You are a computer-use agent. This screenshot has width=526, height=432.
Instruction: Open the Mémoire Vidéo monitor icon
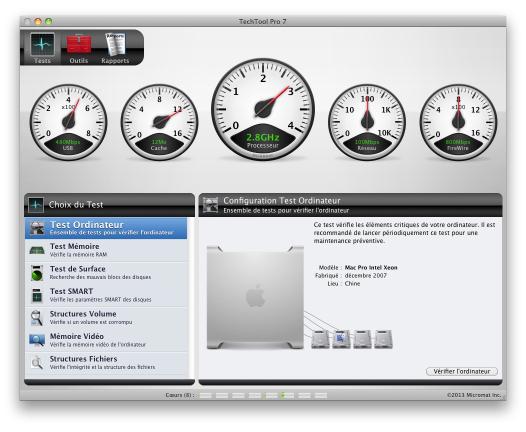37,340
